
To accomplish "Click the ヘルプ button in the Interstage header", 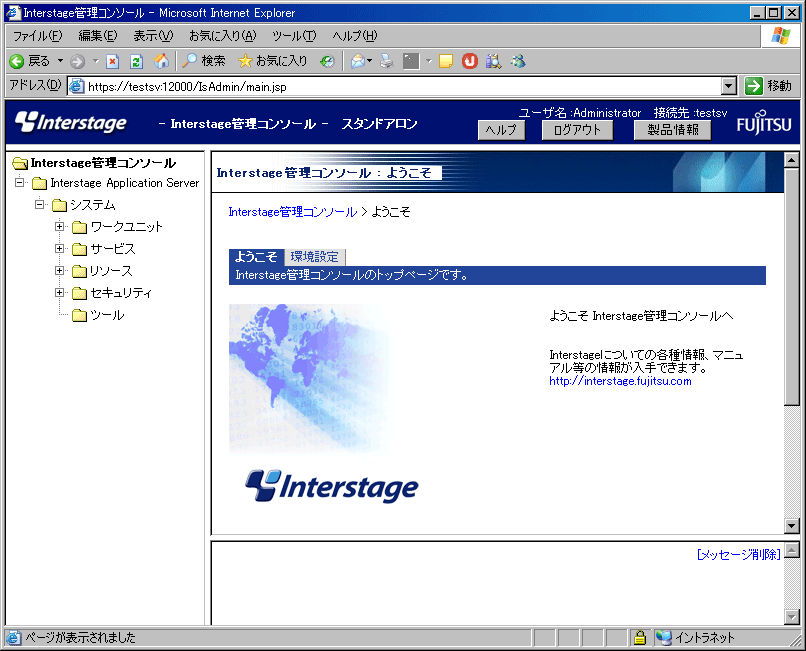I will 501,130.
